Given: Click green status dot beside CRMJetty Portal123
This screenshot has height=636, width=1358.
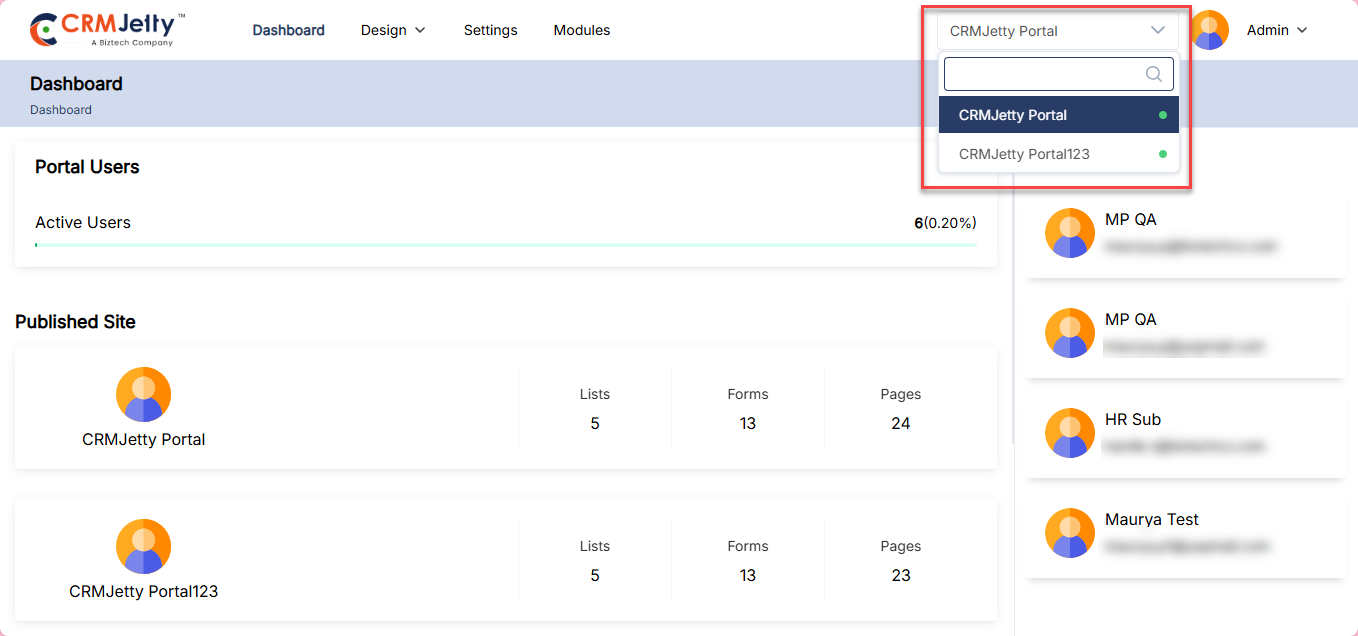Looking at the screenshot, I should coord(1162,154).
